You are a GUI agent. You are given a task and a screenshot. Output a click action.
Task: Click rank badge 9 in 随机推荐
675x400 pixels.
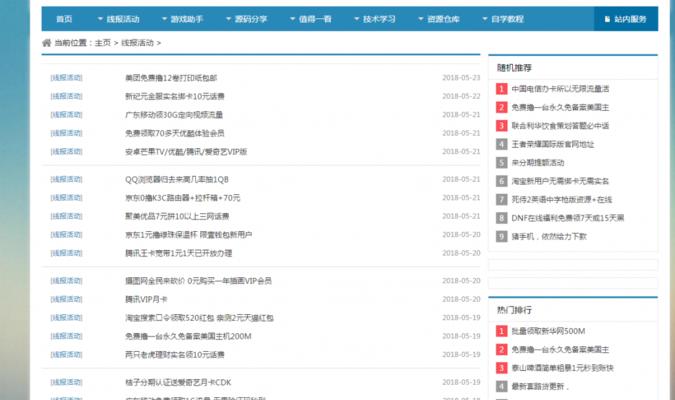(x=502, y=237)
